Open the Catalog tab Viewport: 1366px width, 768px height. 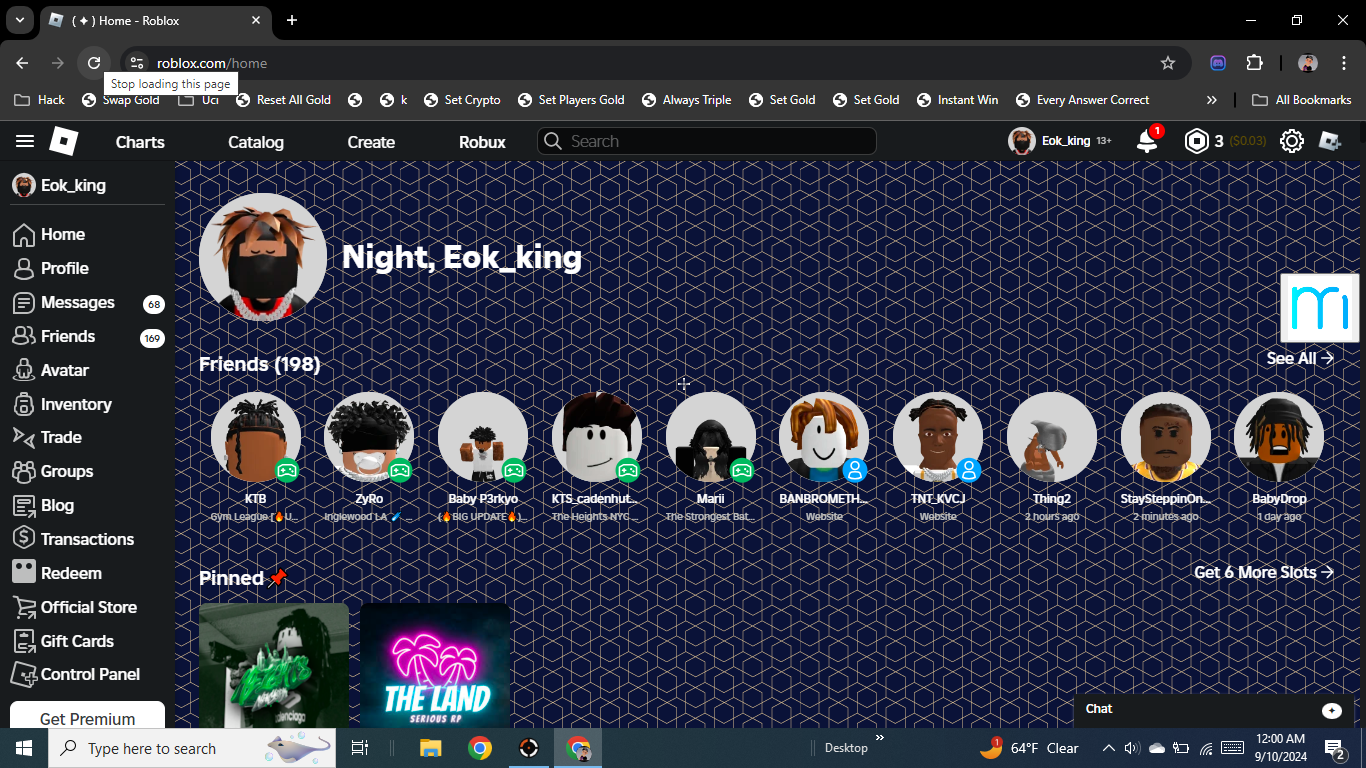click(x=256, y=142)
